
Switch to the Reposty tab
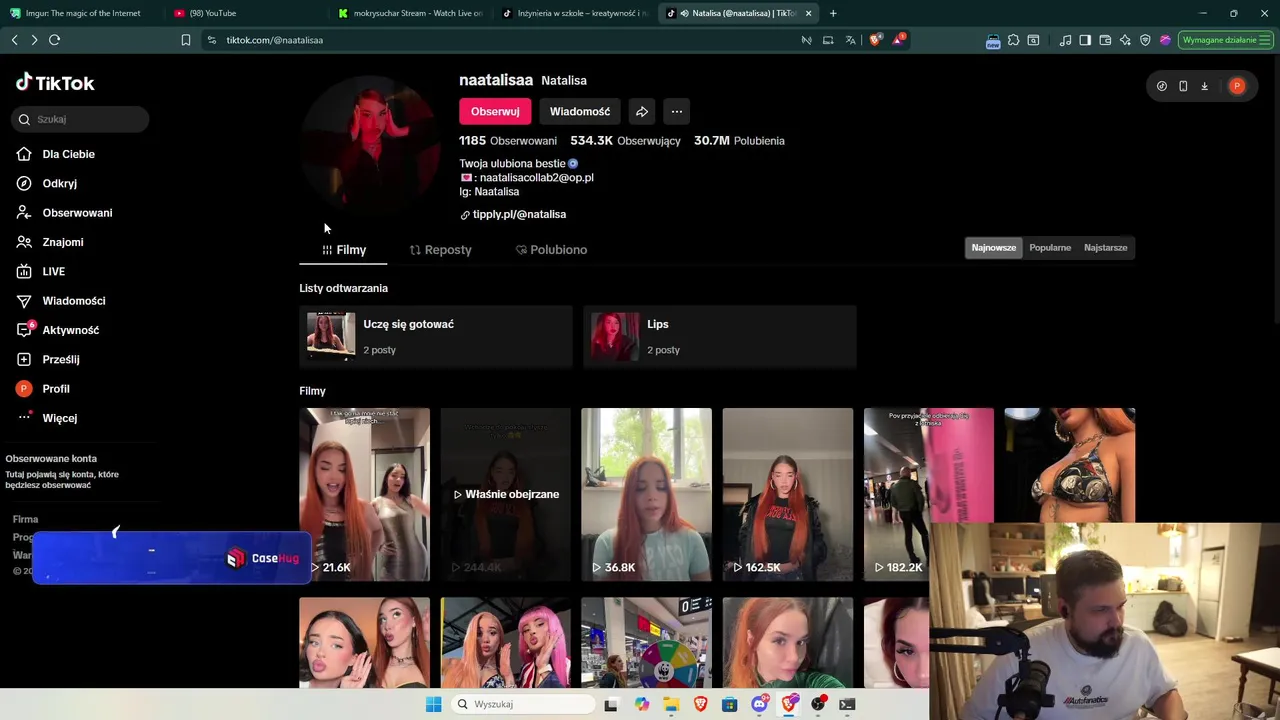(x=441, y=250)
